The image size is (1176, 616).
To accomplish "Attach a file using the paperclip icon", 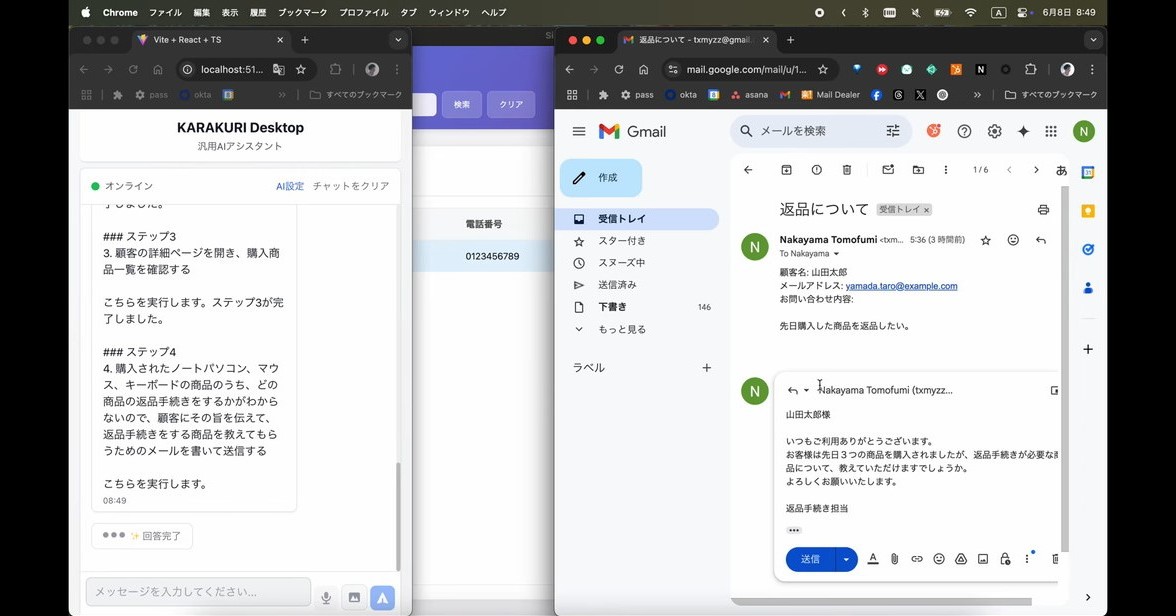I will [x=895, y=559].
